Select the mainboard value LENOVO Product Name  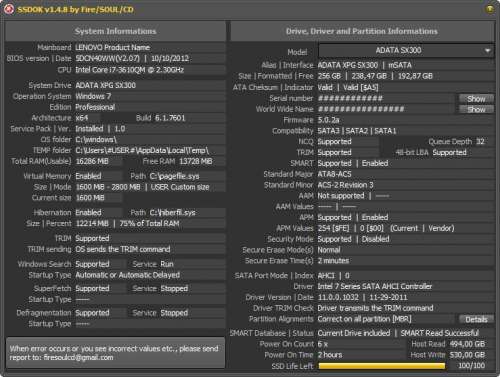pyautogui.click(x=113, y=47)
